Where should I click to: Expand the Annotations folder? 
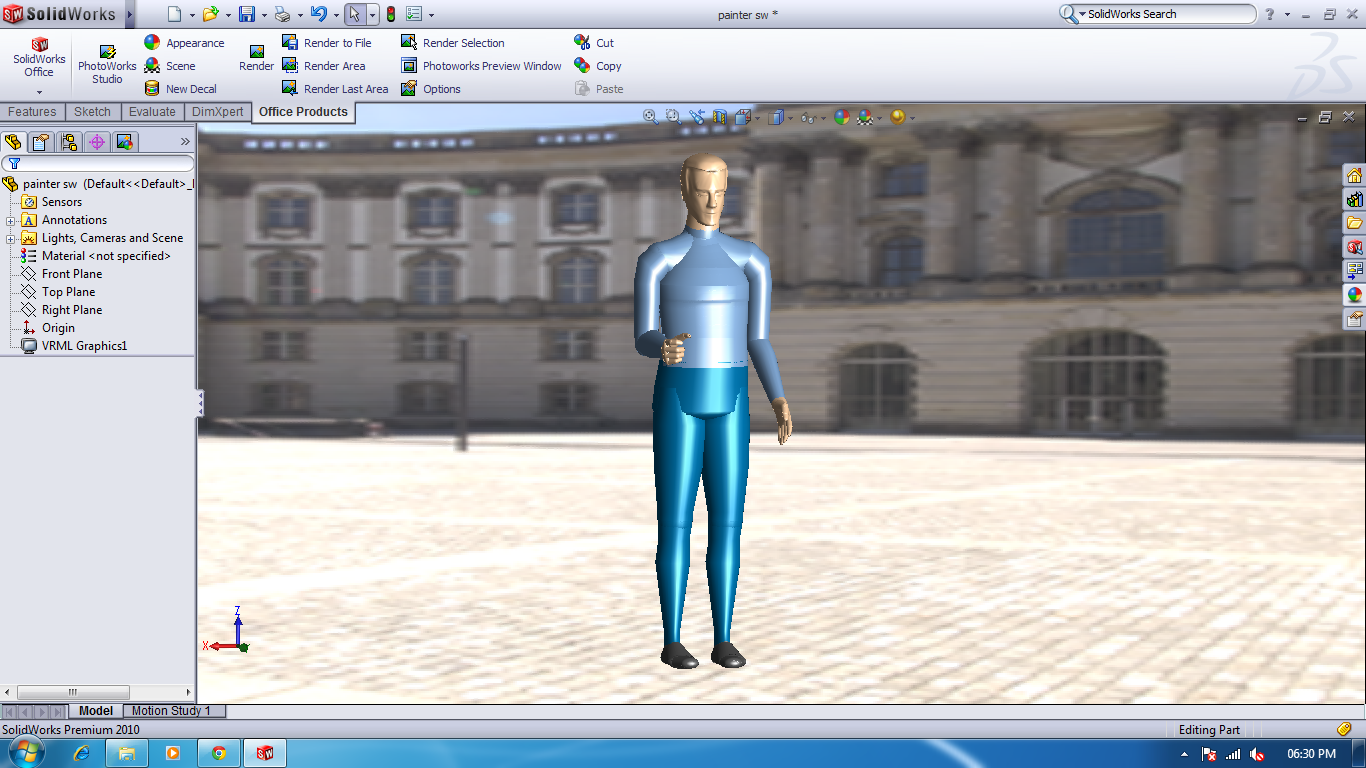(11, 220)
